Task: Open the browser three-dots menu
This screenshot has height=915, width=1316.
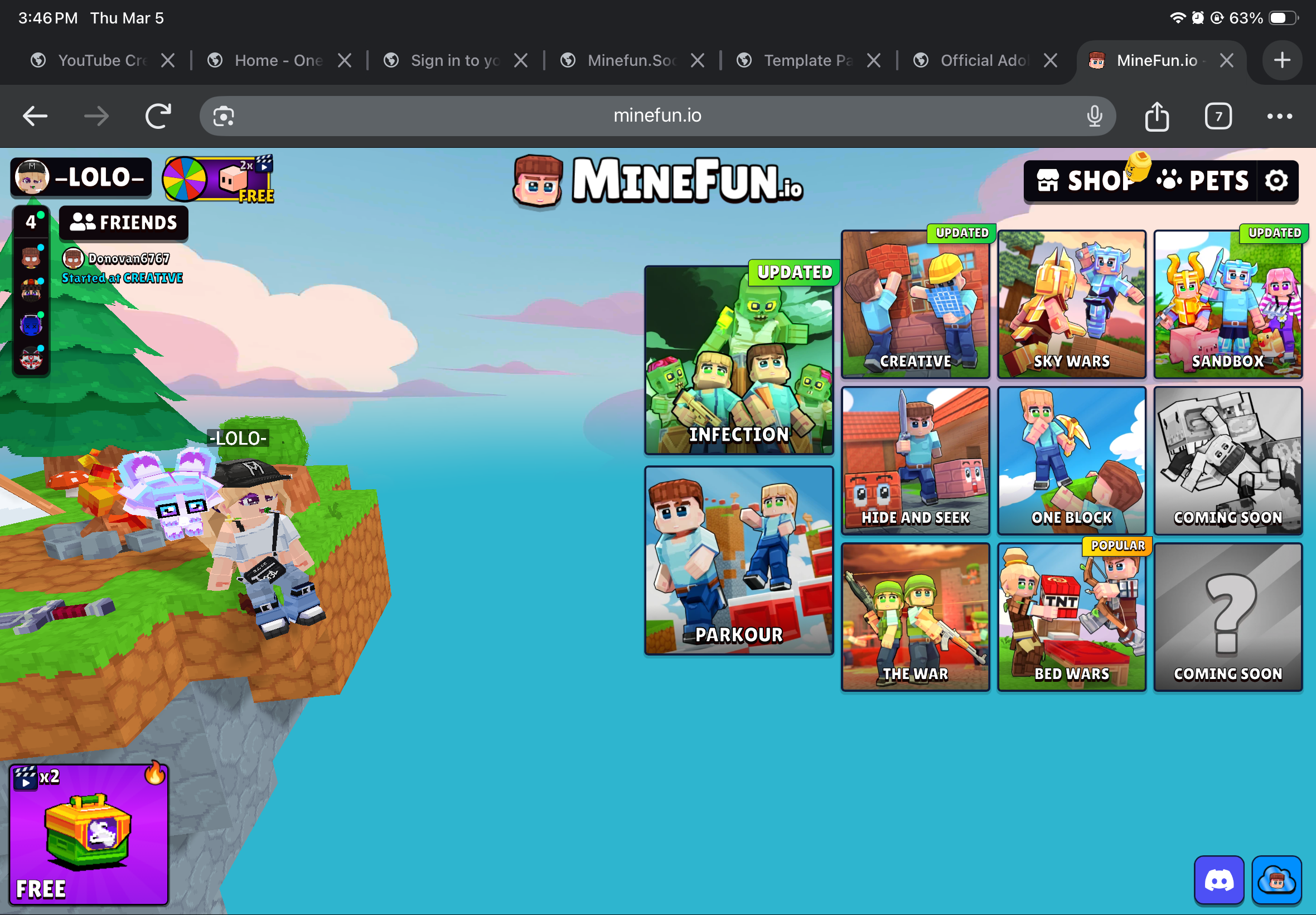Action: pyautogui.click(x=1279, y=117)
